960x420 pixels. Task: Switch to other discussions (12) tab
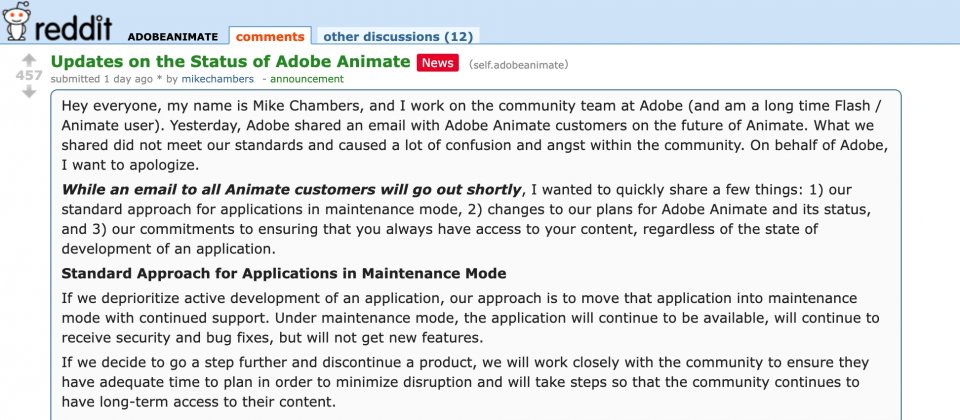[397, 36]
